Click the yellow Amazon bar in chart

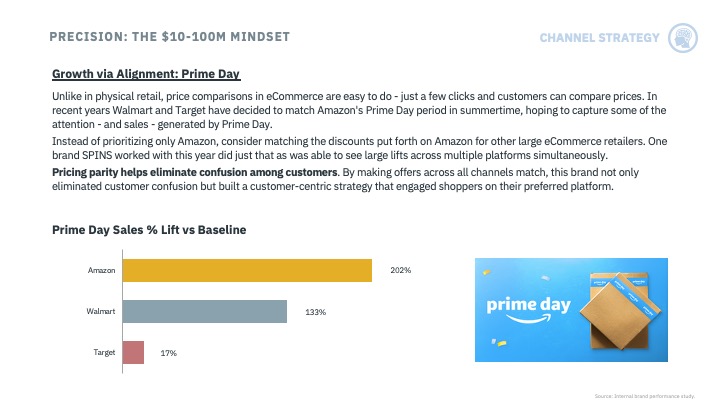247,270
